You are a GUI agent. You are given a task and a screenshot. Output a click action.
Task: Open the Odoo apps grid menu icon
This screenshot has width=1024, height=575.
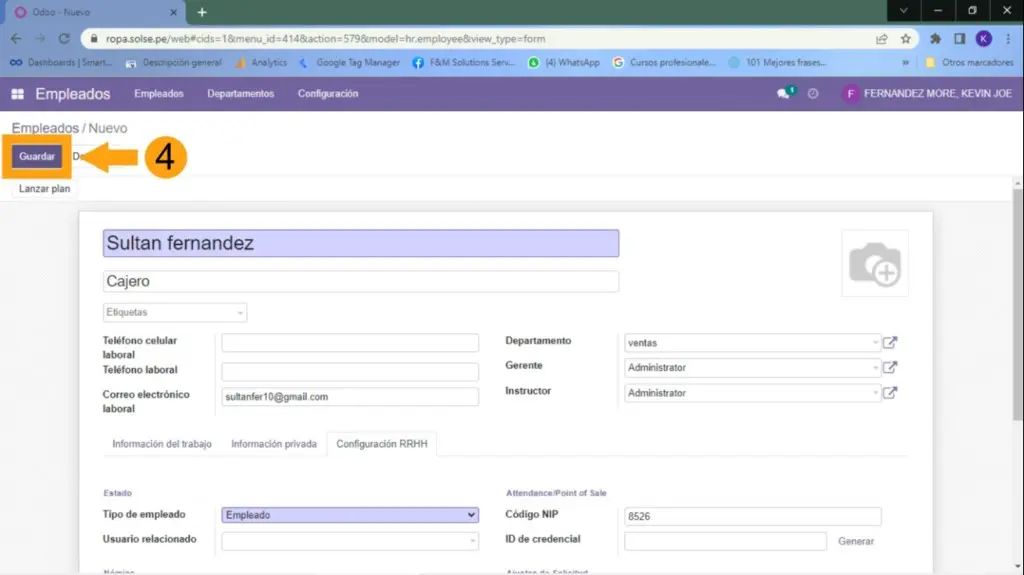17,94
